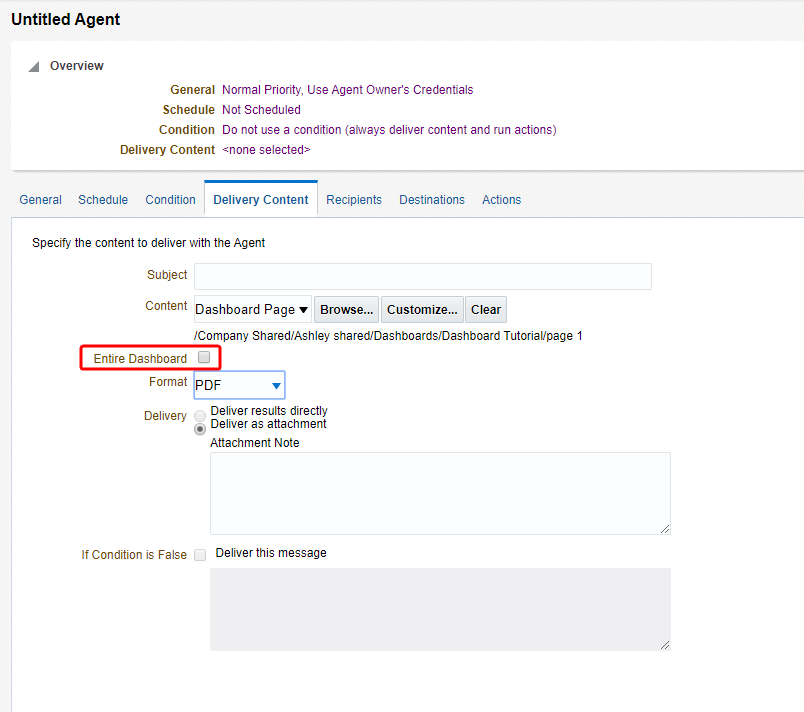Image resolution: width=804 pixels, height=712 pixels.
Task: Collapse the Overview section triangle
Action: click(x=34, y=67)
